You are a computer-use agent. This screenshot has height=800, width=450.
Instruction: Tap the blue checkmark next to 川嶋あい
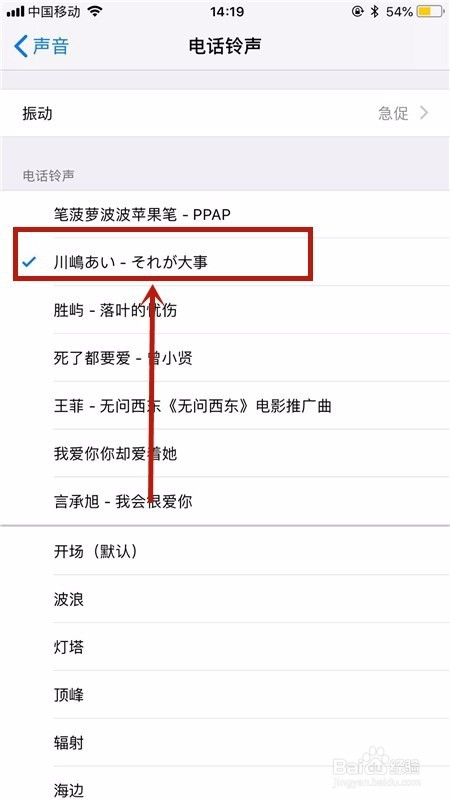point(29,262)
